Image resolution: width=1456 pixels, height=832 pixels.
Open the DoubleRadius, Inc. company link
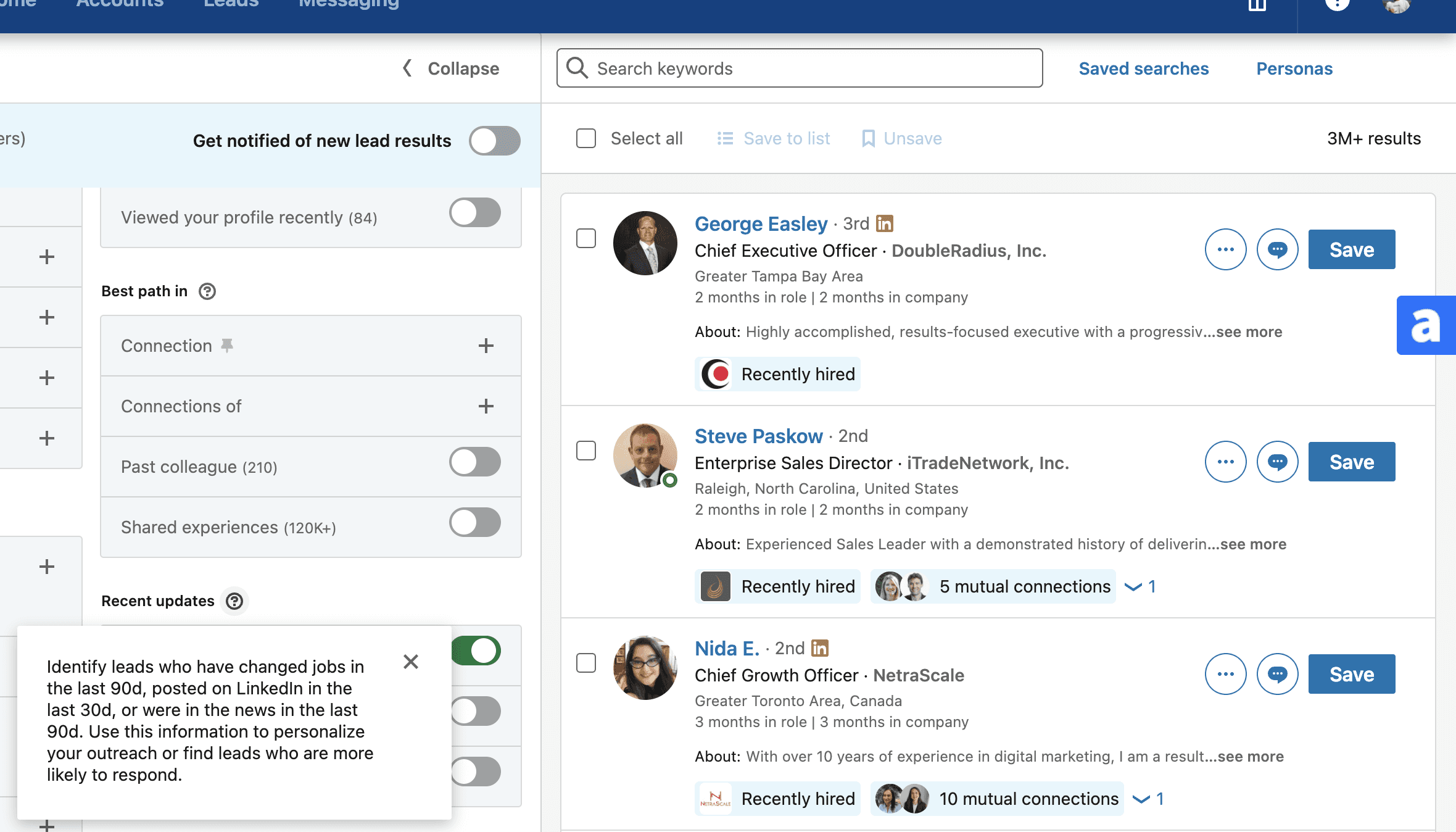tap(969, 251)
